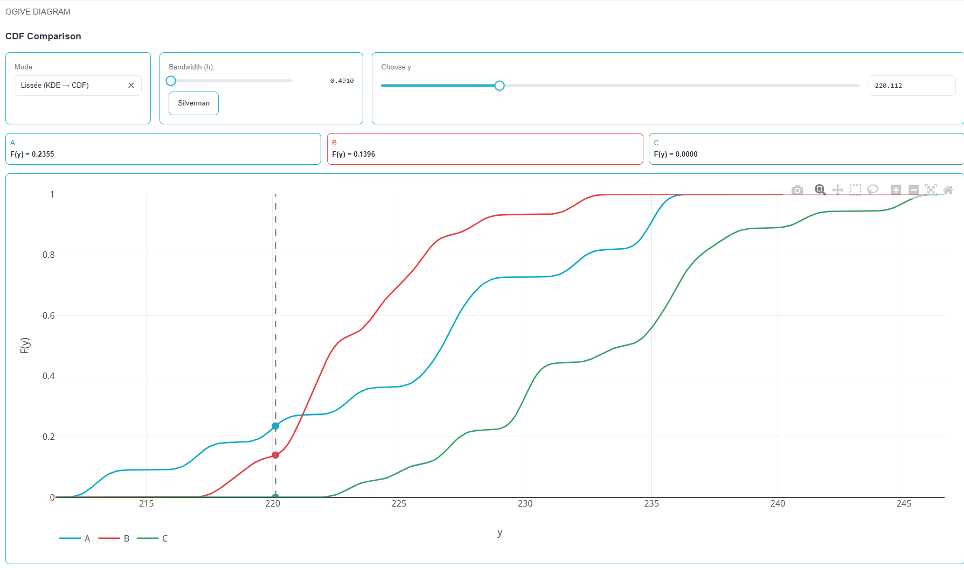Click the Bandwidth slider handle
964x570 pixels.
point(171,81)
